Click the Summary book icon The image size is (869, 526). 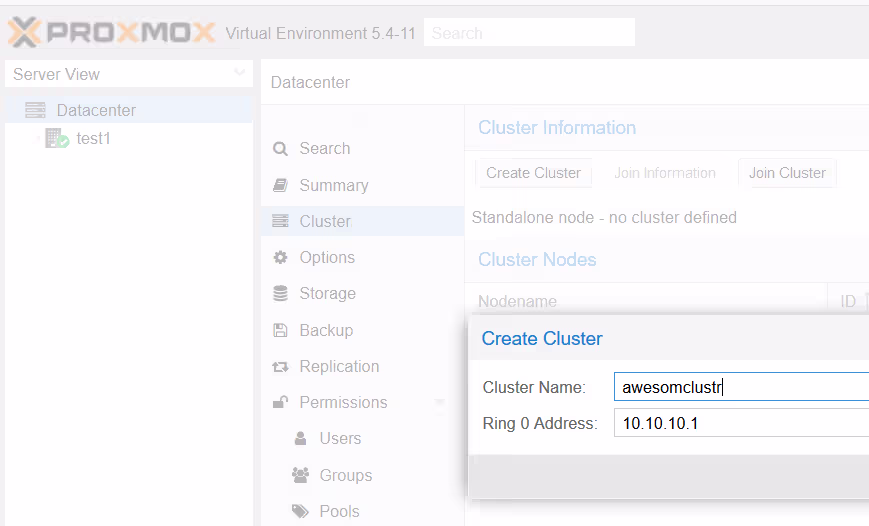coord(281,185)
